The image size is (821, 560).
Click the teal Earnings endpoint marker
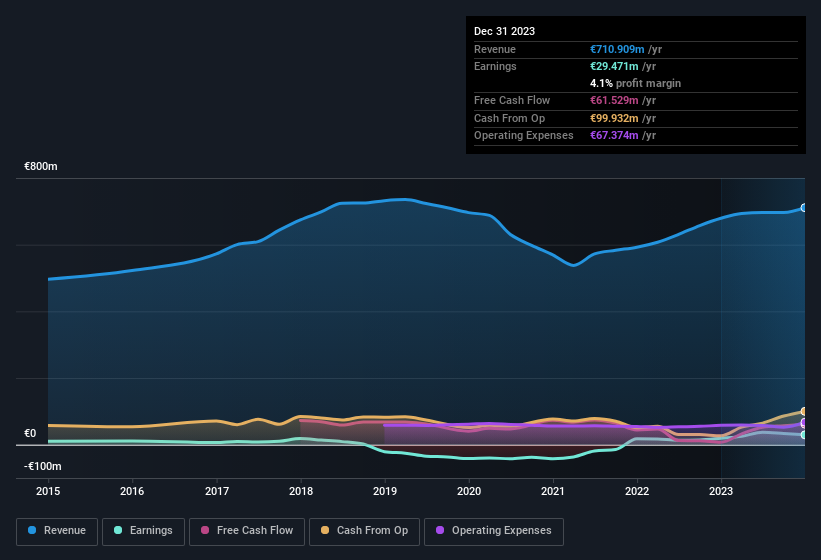click(x=804, y=435)
